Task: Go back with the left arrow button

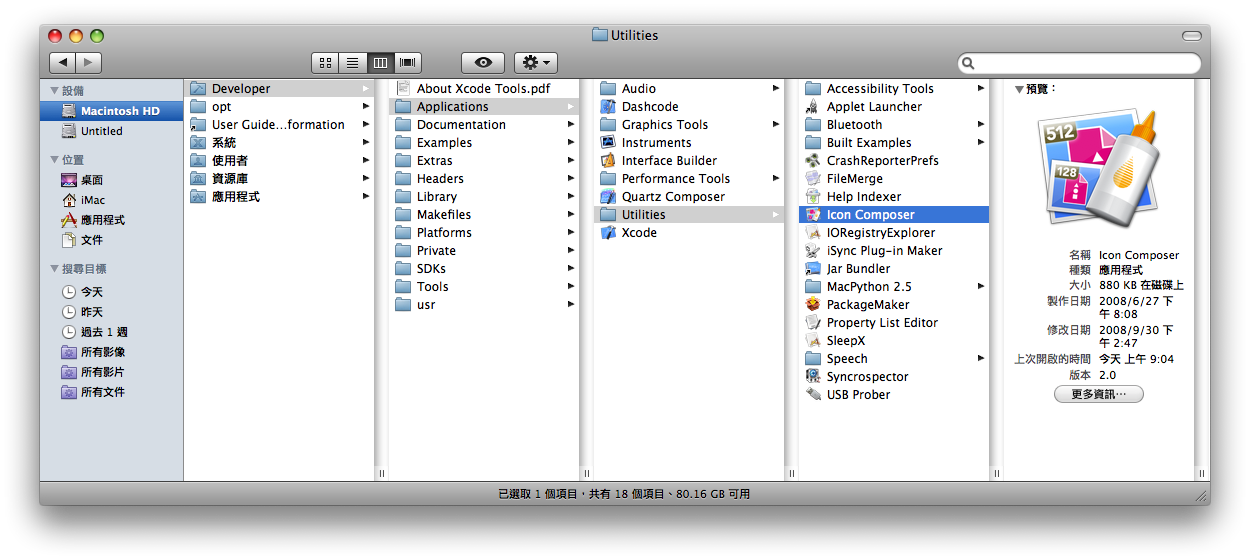Action: coord(61,62)
